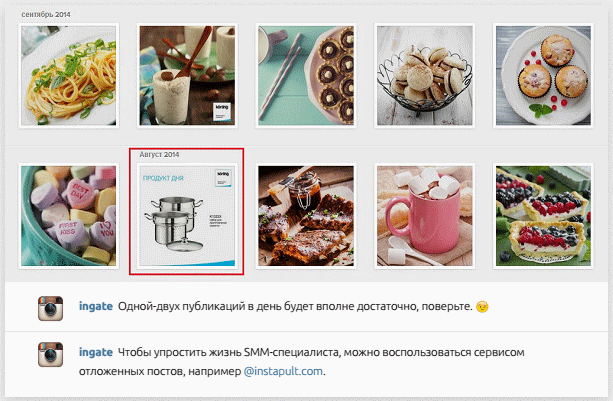Open the macarons in wire basket photo
This screenshot has width=613, height=401.
(425, 75)
